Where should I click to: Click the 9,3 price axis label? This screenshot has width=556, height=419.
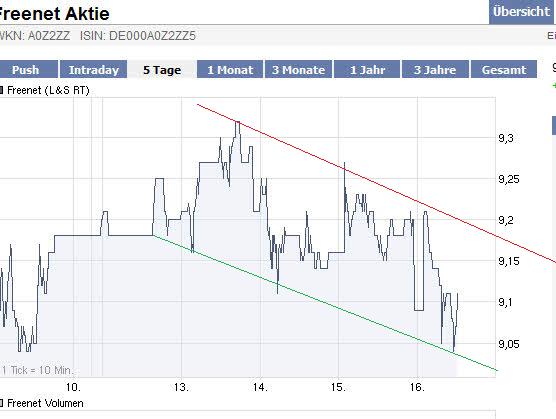point(506,138)
